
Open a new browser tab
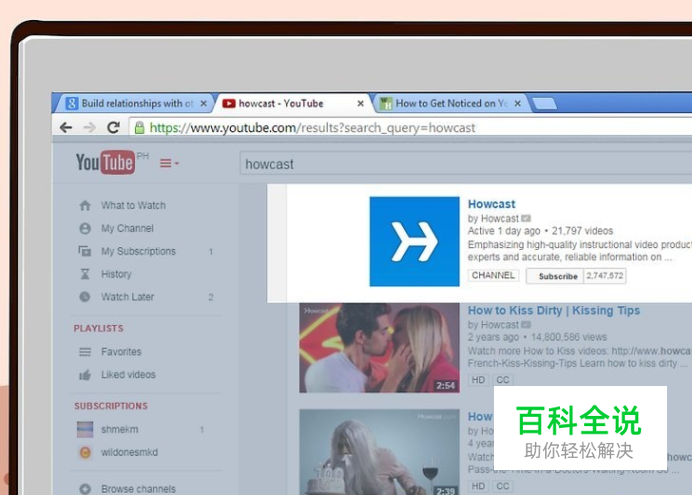[x=544, y=104]
